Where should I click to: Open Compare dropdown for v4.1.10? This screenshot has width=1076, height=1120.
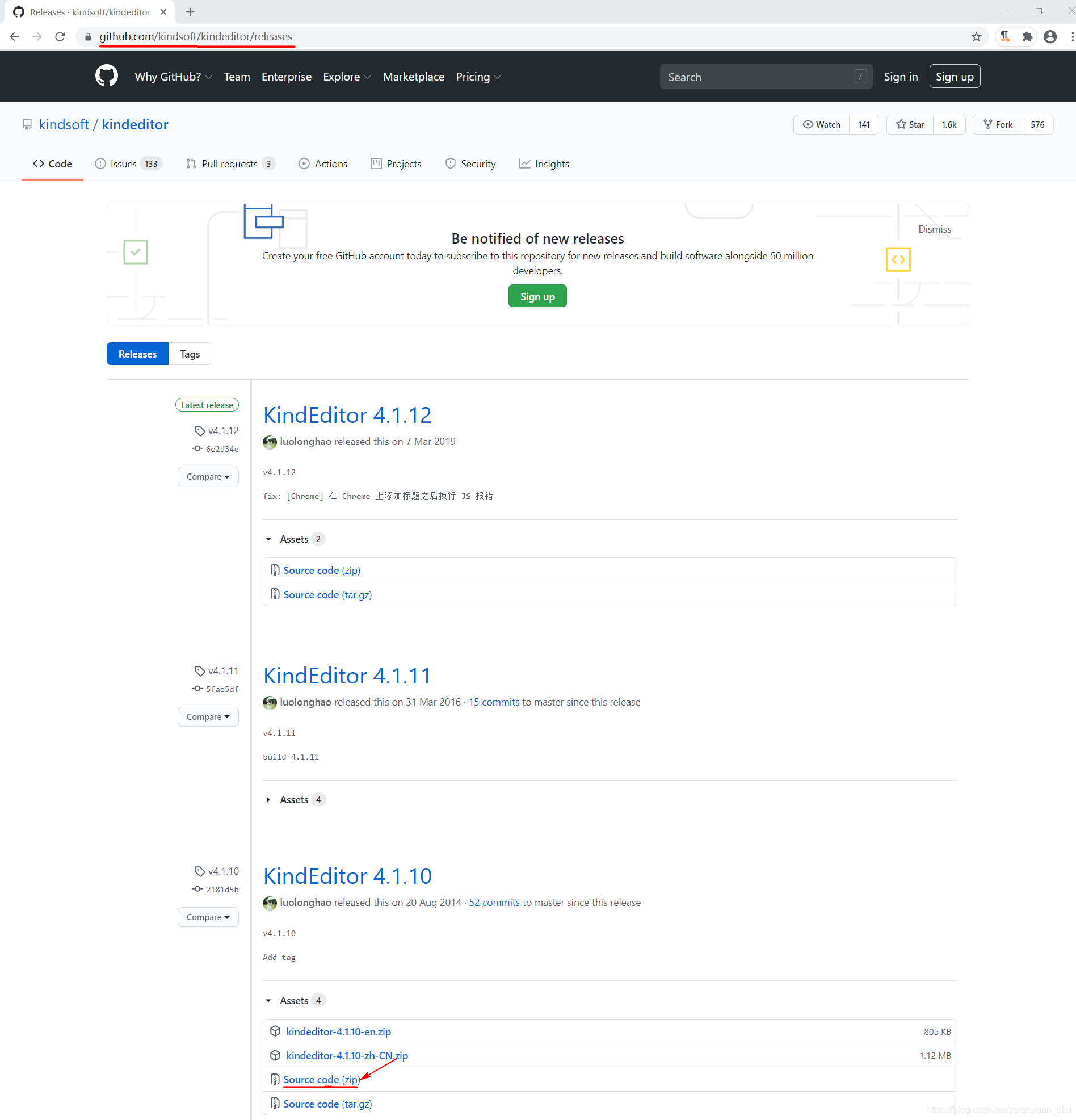click(x=208, y=917)
